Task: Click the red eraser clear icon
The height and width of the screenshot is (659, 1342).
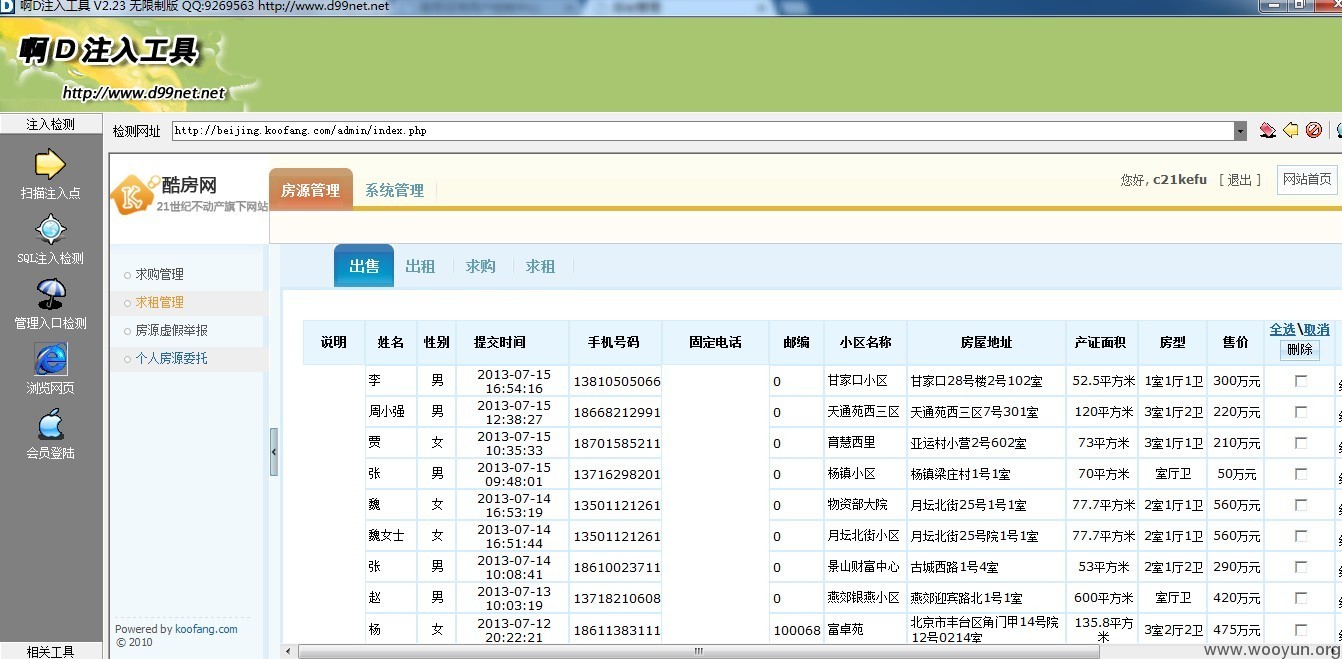Action: pyautogui.click(x=1268, y=130)
